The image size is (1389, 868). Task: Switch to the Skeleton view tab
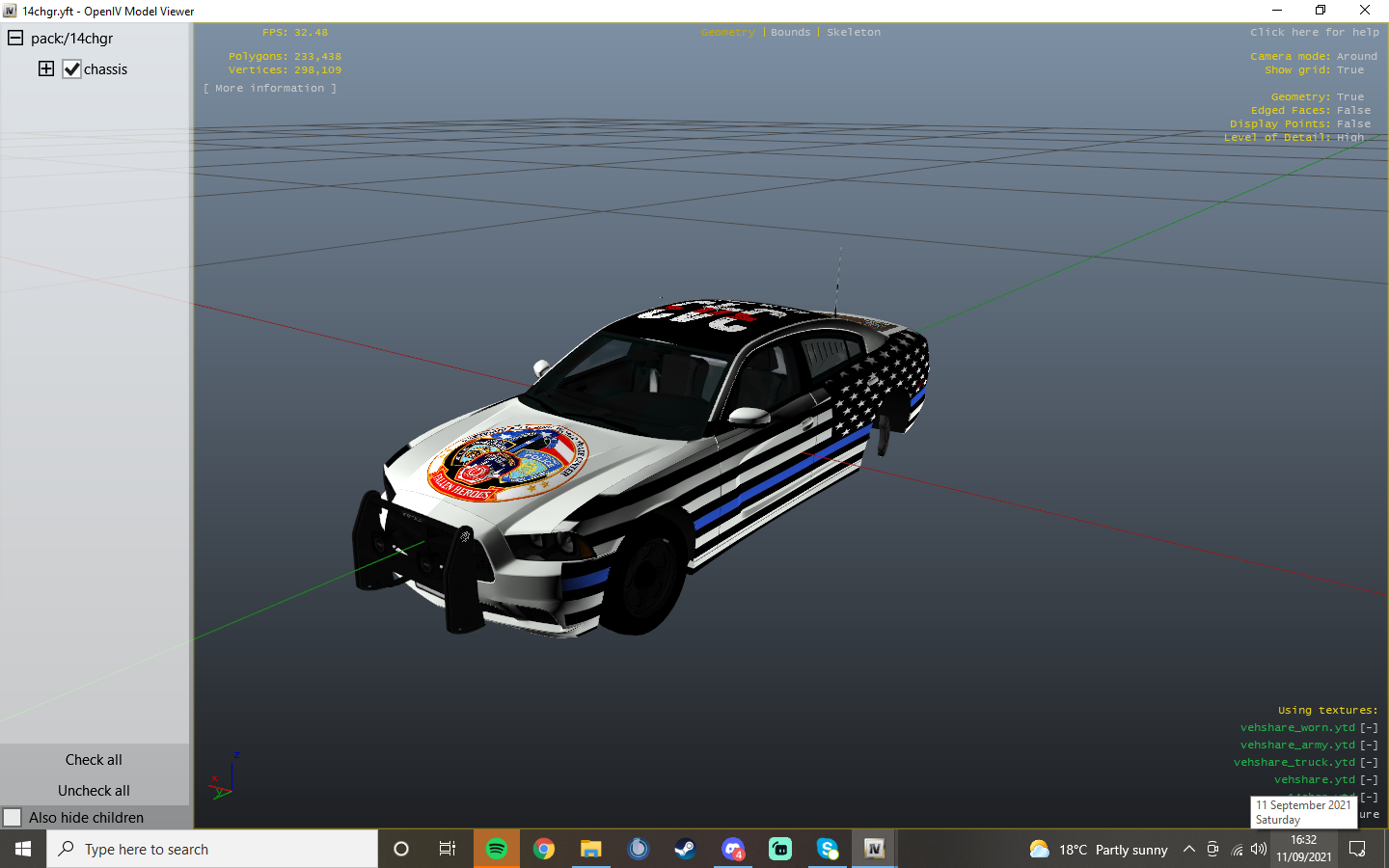pos(853,32)
